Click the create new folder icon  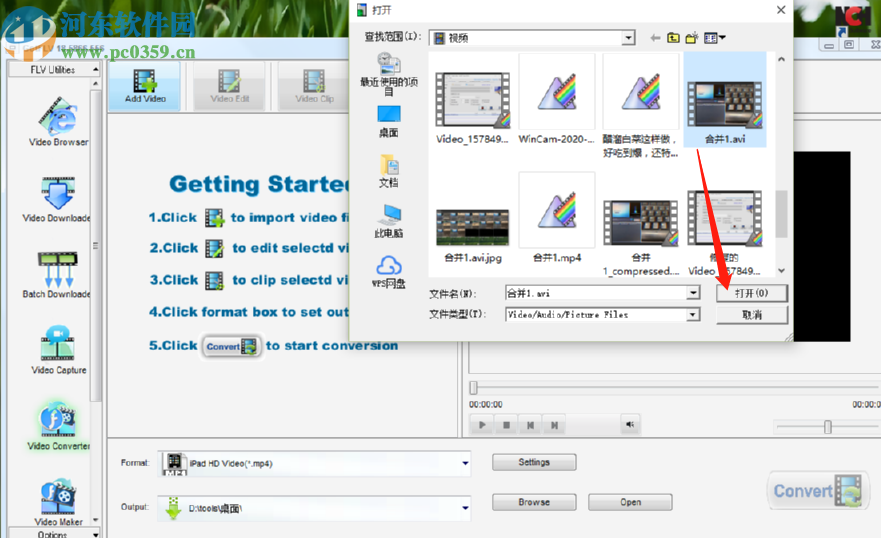692,38
